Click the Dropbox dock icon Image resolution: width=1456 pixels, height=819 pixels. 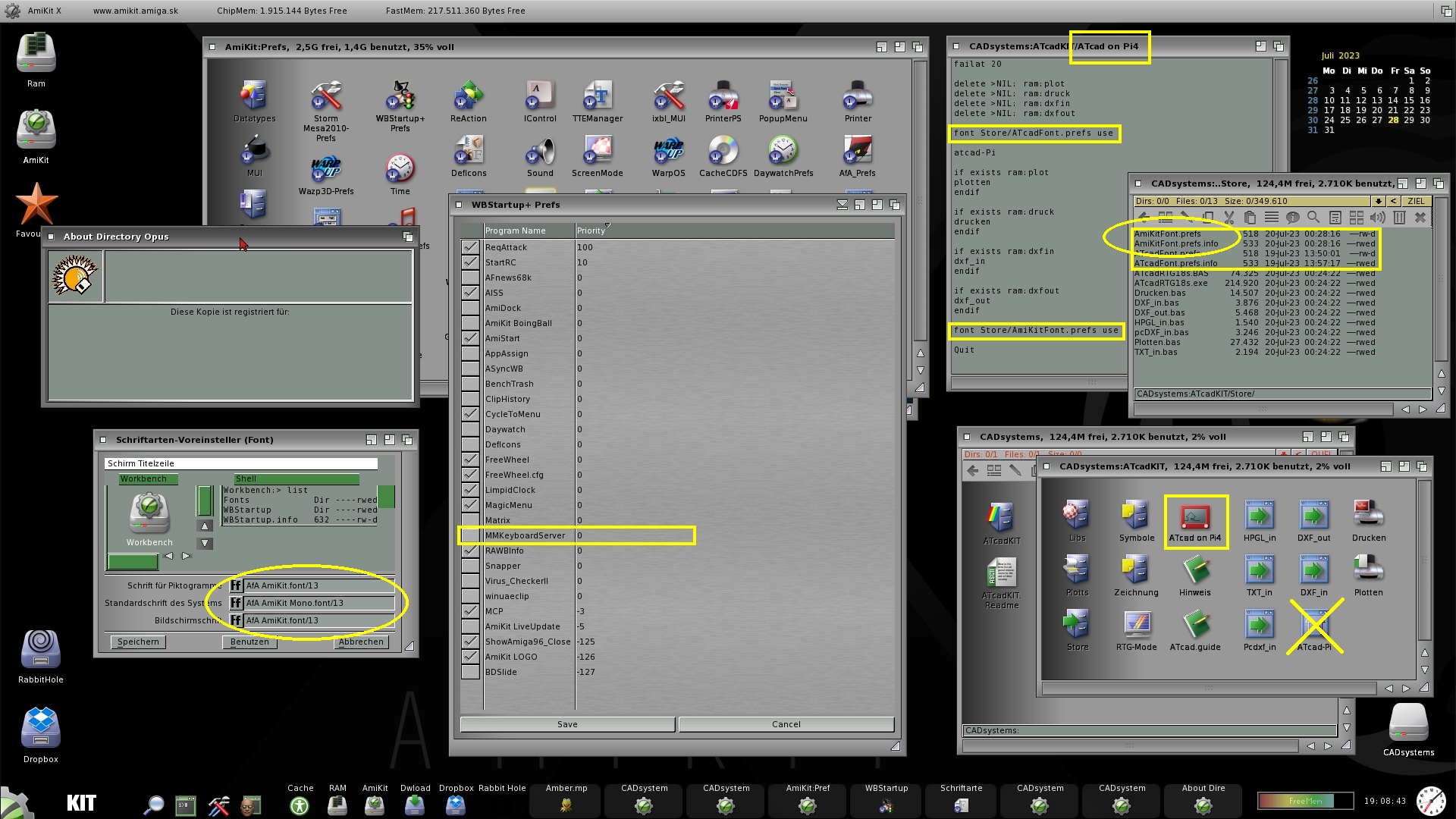[456, 805]
